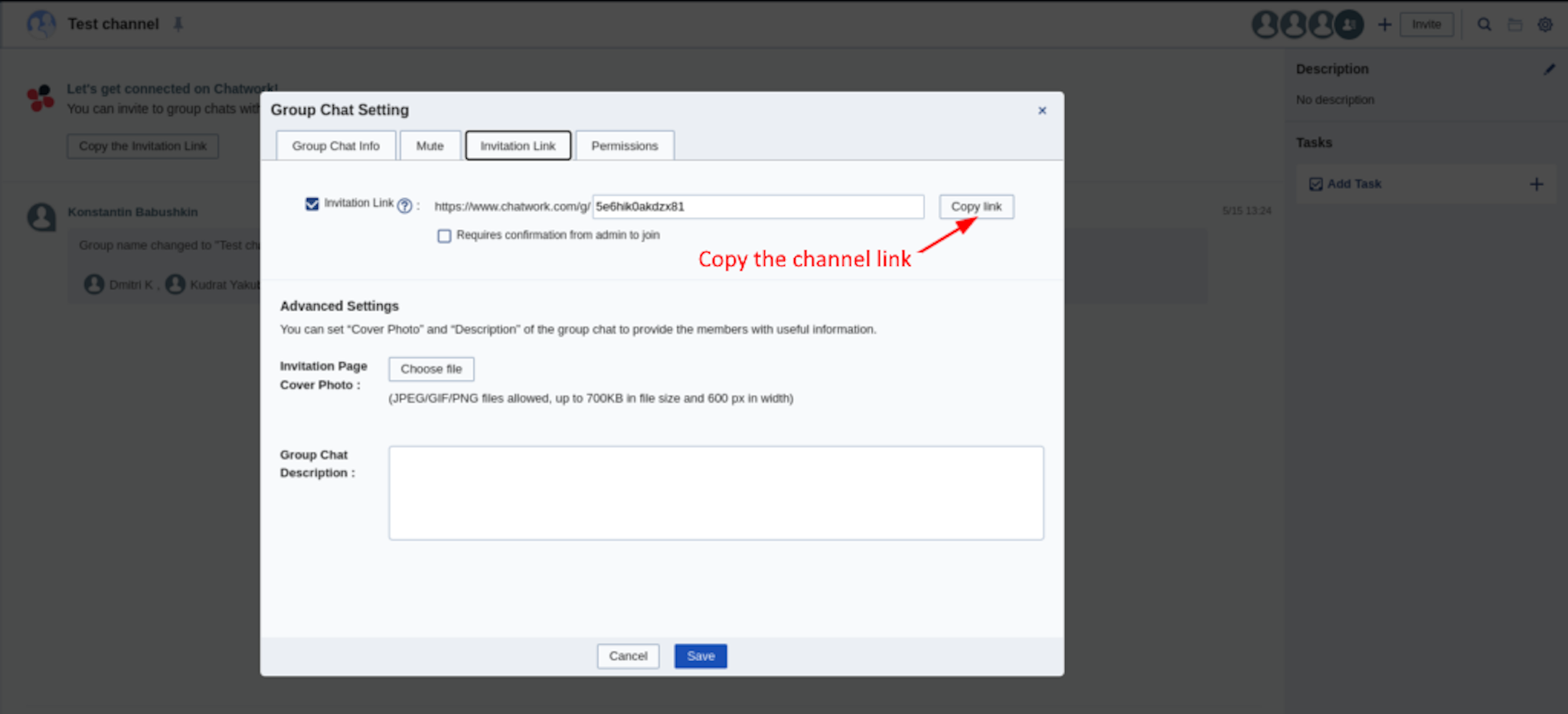Screen dimensions: 1568x714
Task: Open the Invitation Link help icon
Action: (405, 205)
